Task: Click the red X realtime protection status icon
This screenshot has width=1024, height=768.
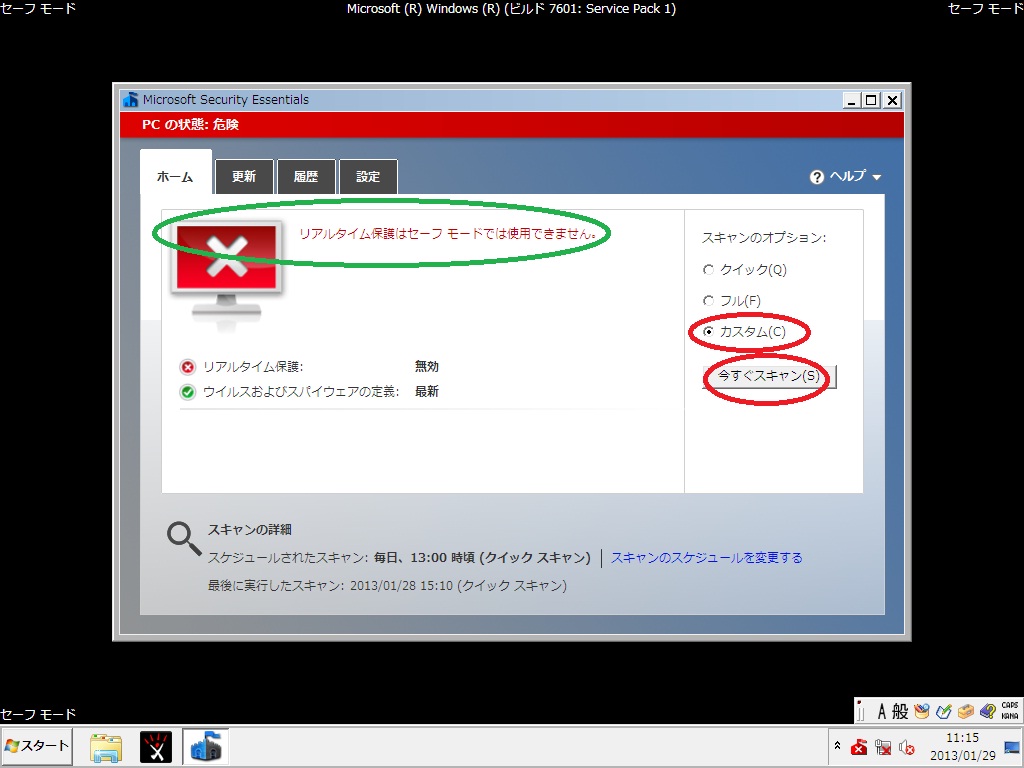Action: 187,367
